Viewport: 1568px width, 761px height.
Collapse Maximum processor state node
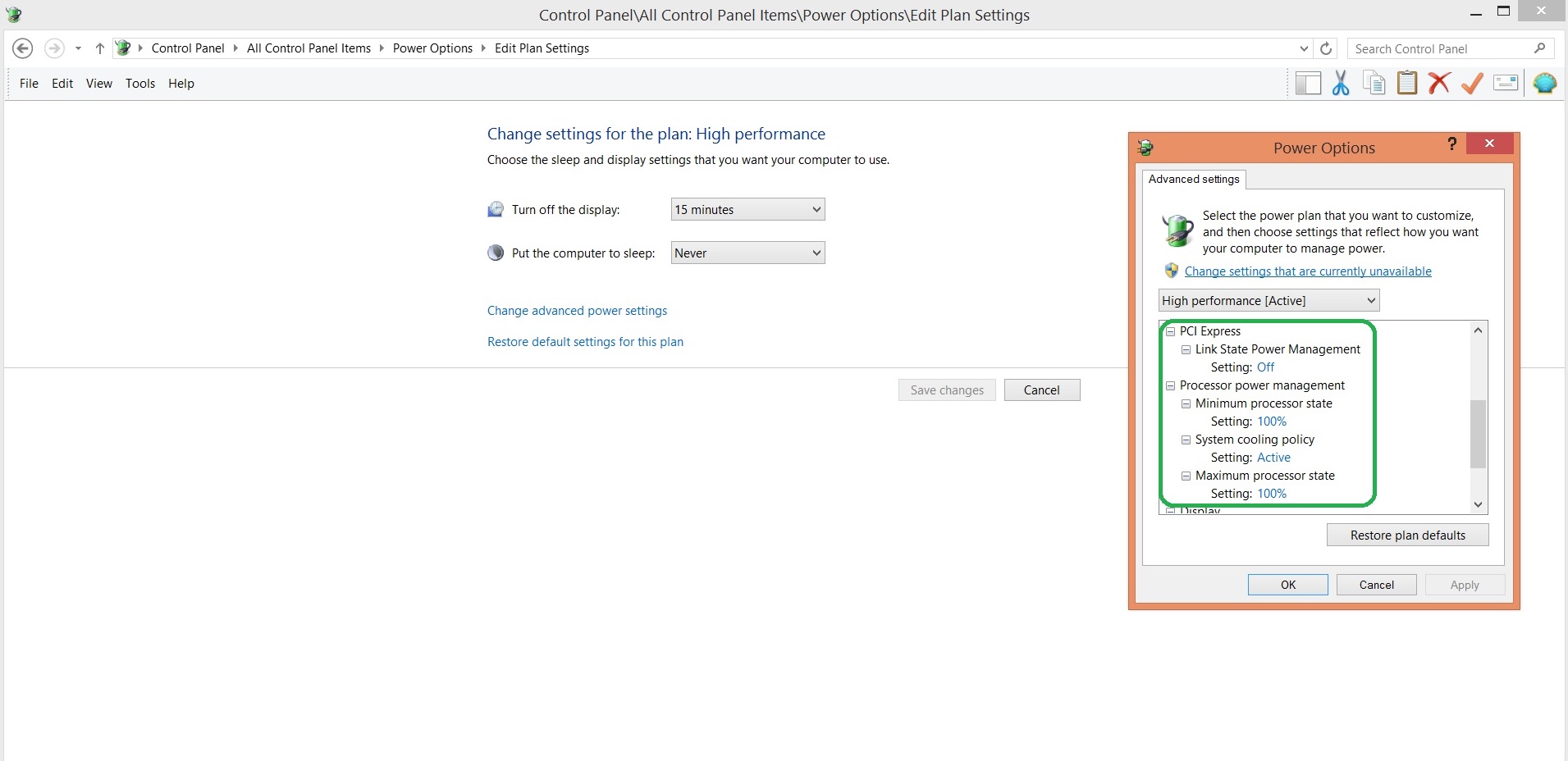coord(1186,476)
